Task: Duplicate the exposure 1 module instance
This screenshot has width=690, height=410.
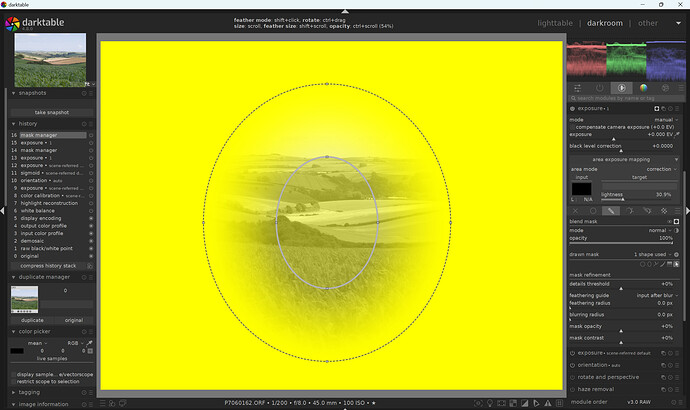Action: pyautogui.click(x=664, y=109)
